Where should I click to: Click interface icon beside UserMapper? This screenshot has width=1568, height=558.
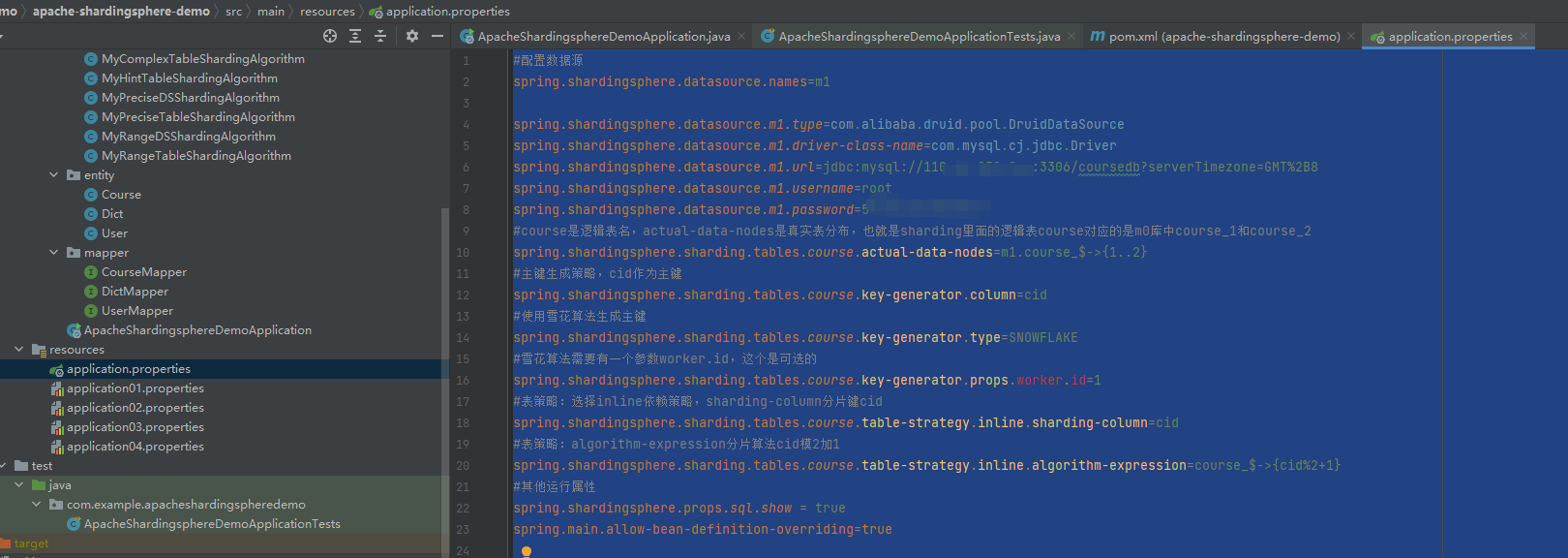pos(91,311)
